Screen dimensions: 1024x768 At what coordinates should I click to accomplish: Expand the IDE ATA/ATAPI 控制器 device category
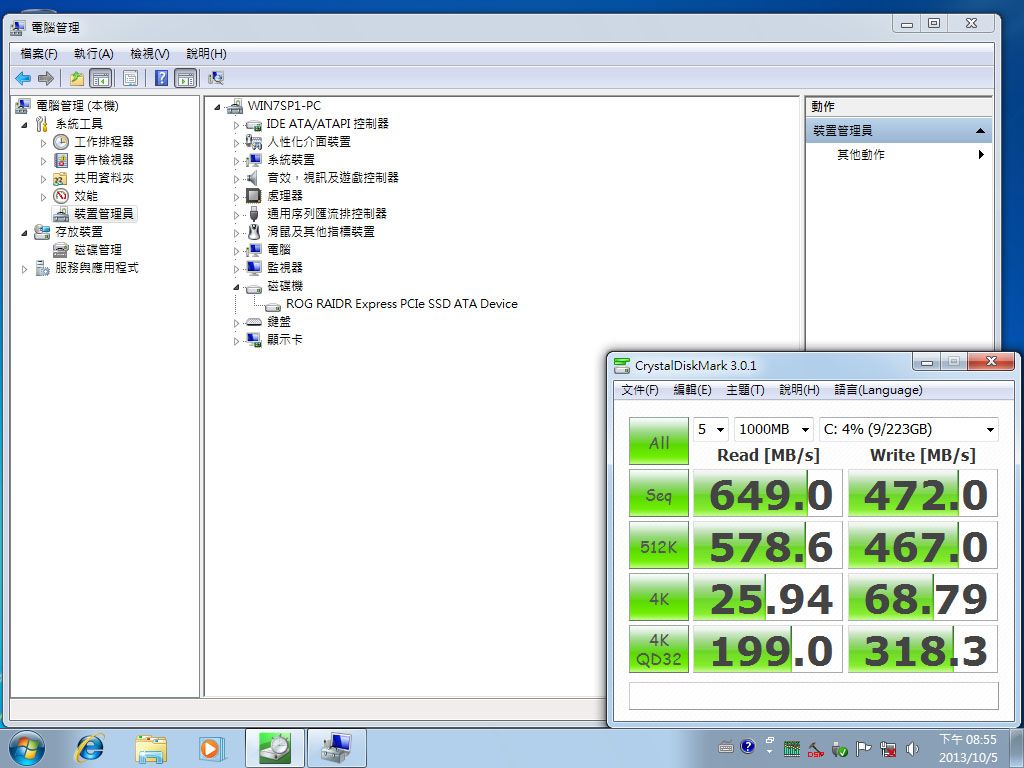[236, 124]
